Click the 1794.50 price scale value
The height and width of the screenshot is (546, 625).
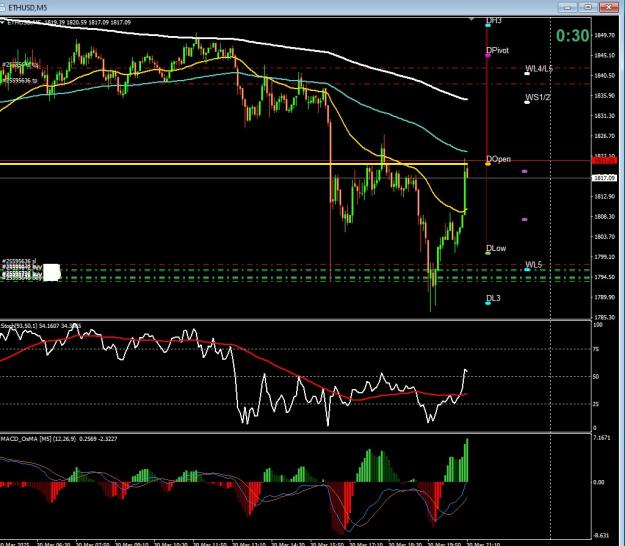coord(604,277)
